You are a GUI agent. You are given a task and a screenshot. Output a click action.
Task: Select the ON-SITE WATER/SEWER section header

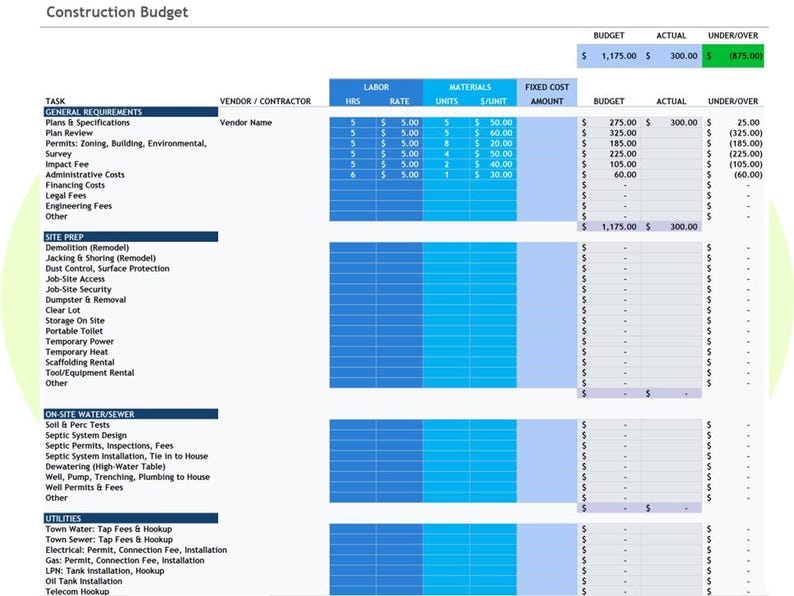(131, 414)
